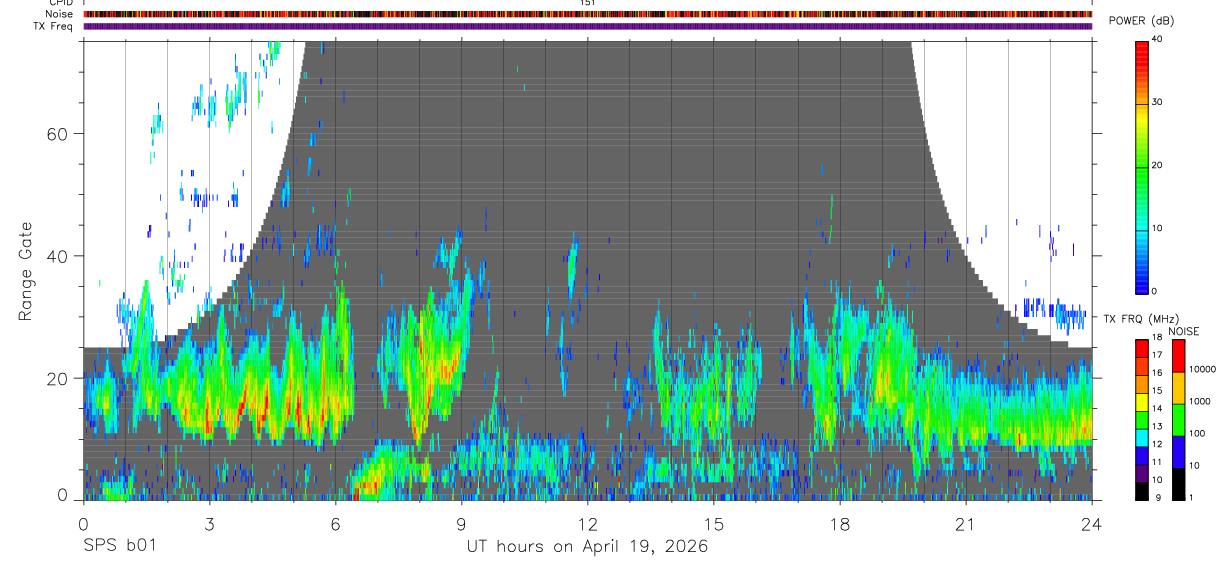Click the 0 tick on the power colorbar
Screen dimensions: 1228x567
point(1155,291)
